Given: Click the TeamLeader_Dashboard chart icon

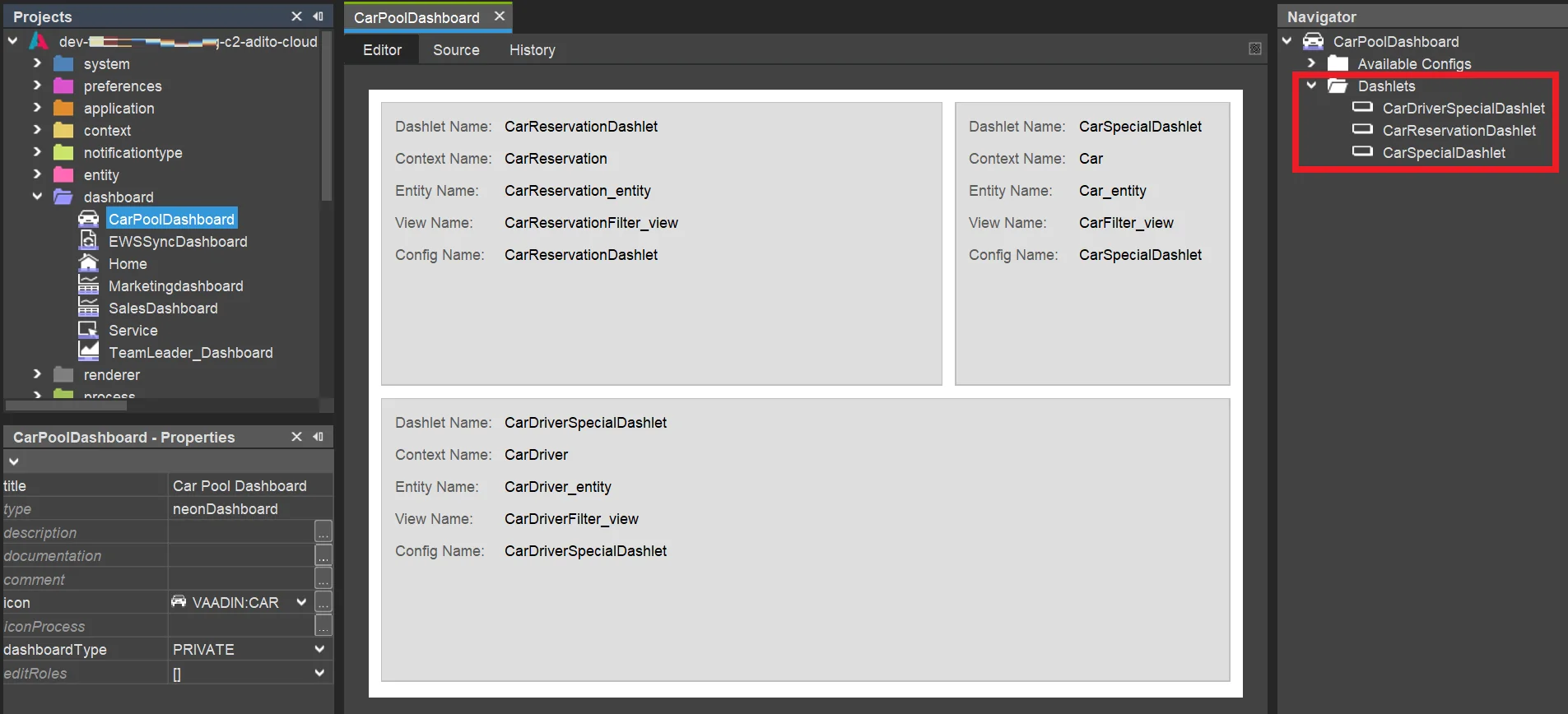Looking at the screenshot, I should coord(88,350).
